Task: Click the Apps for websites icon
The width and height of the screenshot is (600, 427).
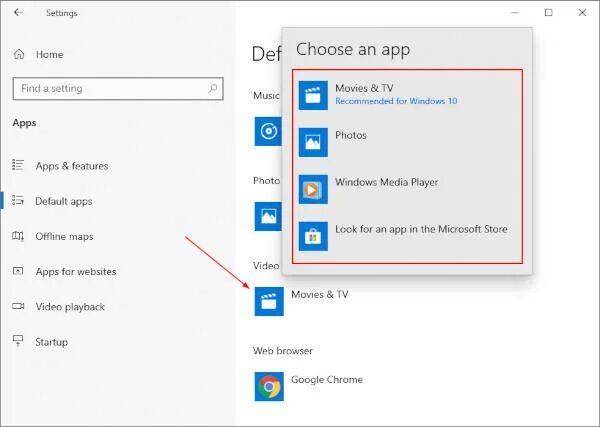Action: [x=18, y=271]
